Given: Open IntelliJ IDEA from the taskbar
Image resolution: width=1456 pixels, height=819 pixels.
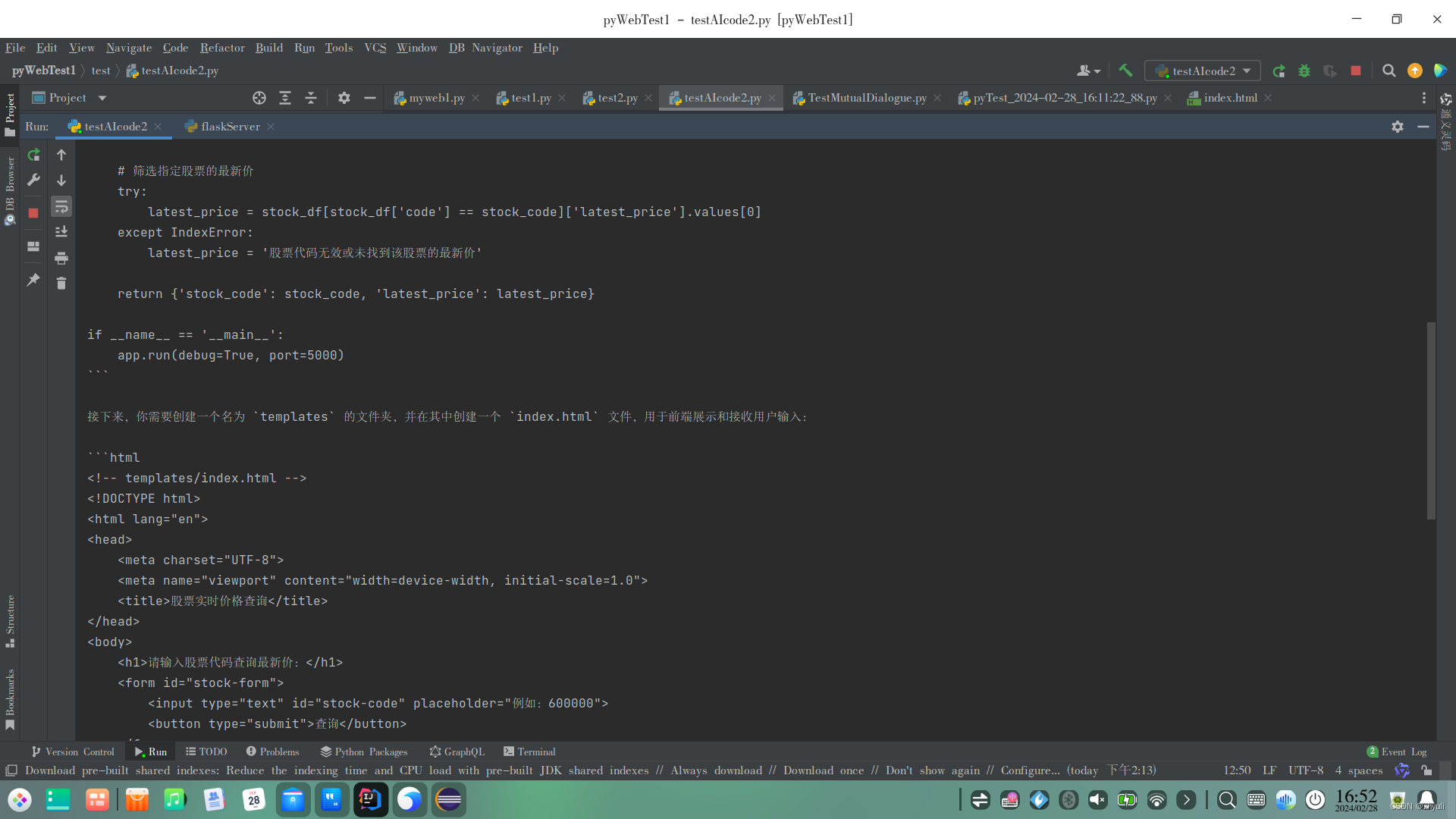Looking at the screenshot, I should [x=371, y=799].
